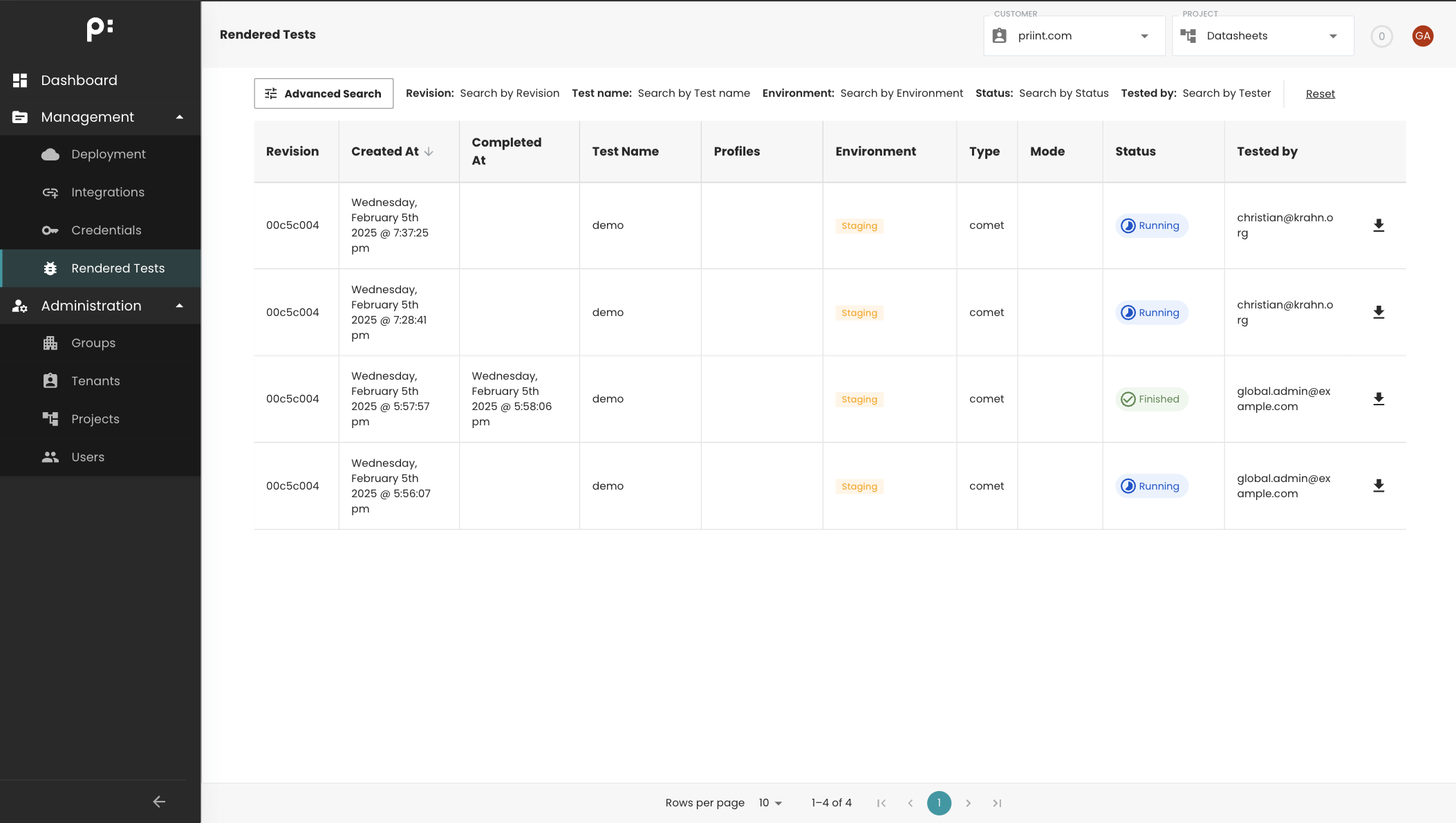Click the Reset link
1456x823 pixels.
(1320, 94)
